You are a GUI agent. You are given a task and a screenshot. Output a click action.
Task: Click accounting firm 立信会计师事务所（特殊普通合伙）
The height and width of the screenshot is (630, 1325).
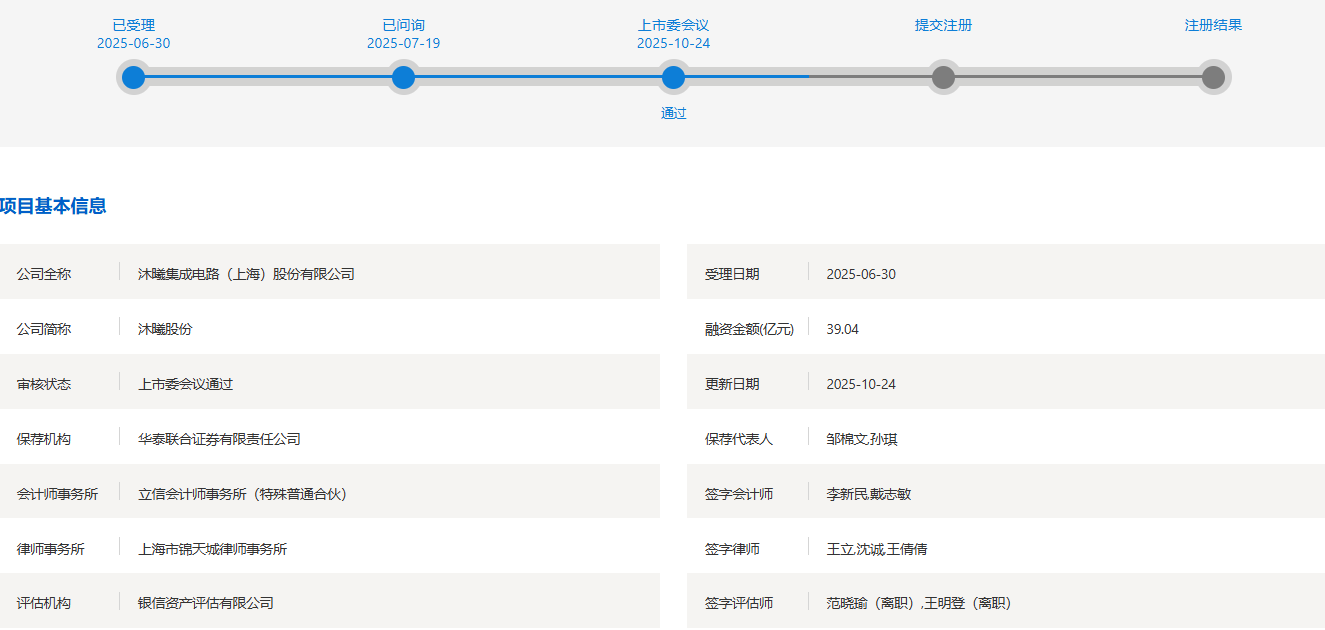point(242,494)
